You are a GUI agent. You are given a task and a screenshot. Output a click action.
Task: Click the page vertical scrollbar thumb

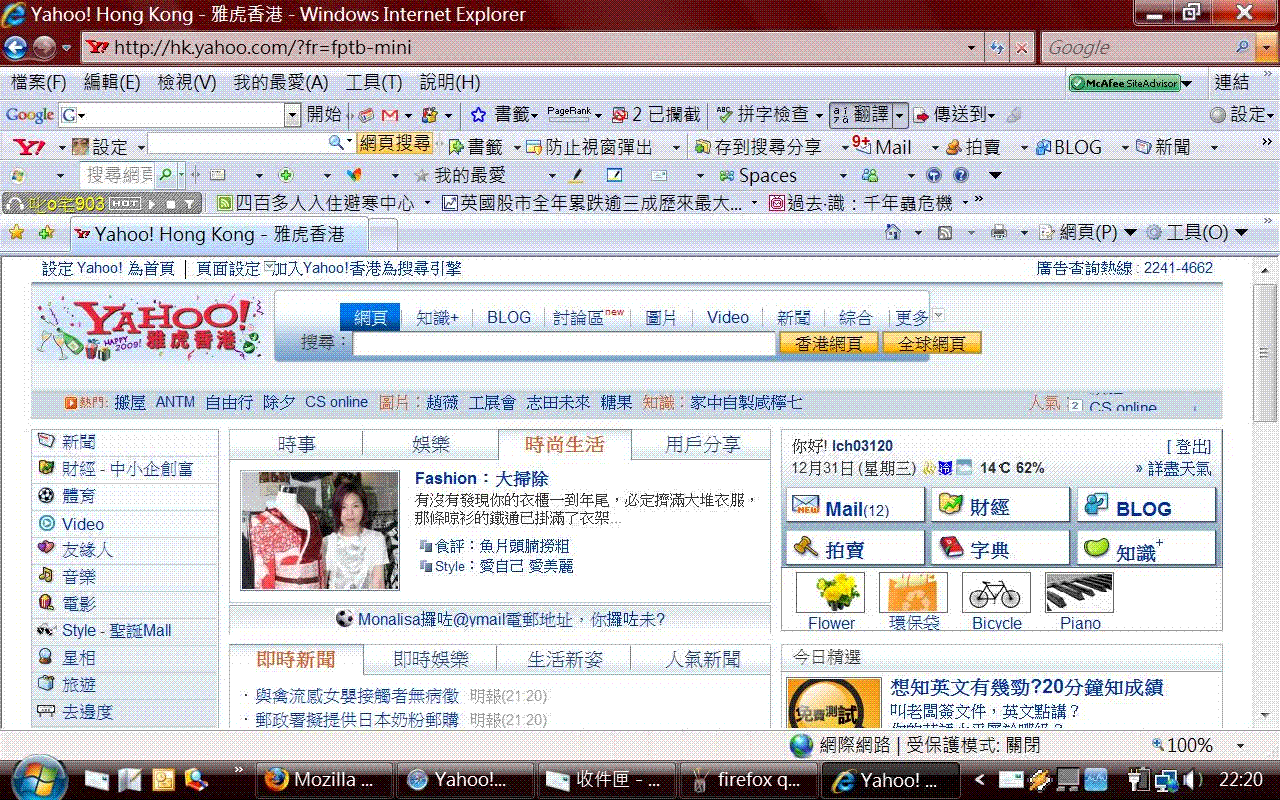(1264, 352)
